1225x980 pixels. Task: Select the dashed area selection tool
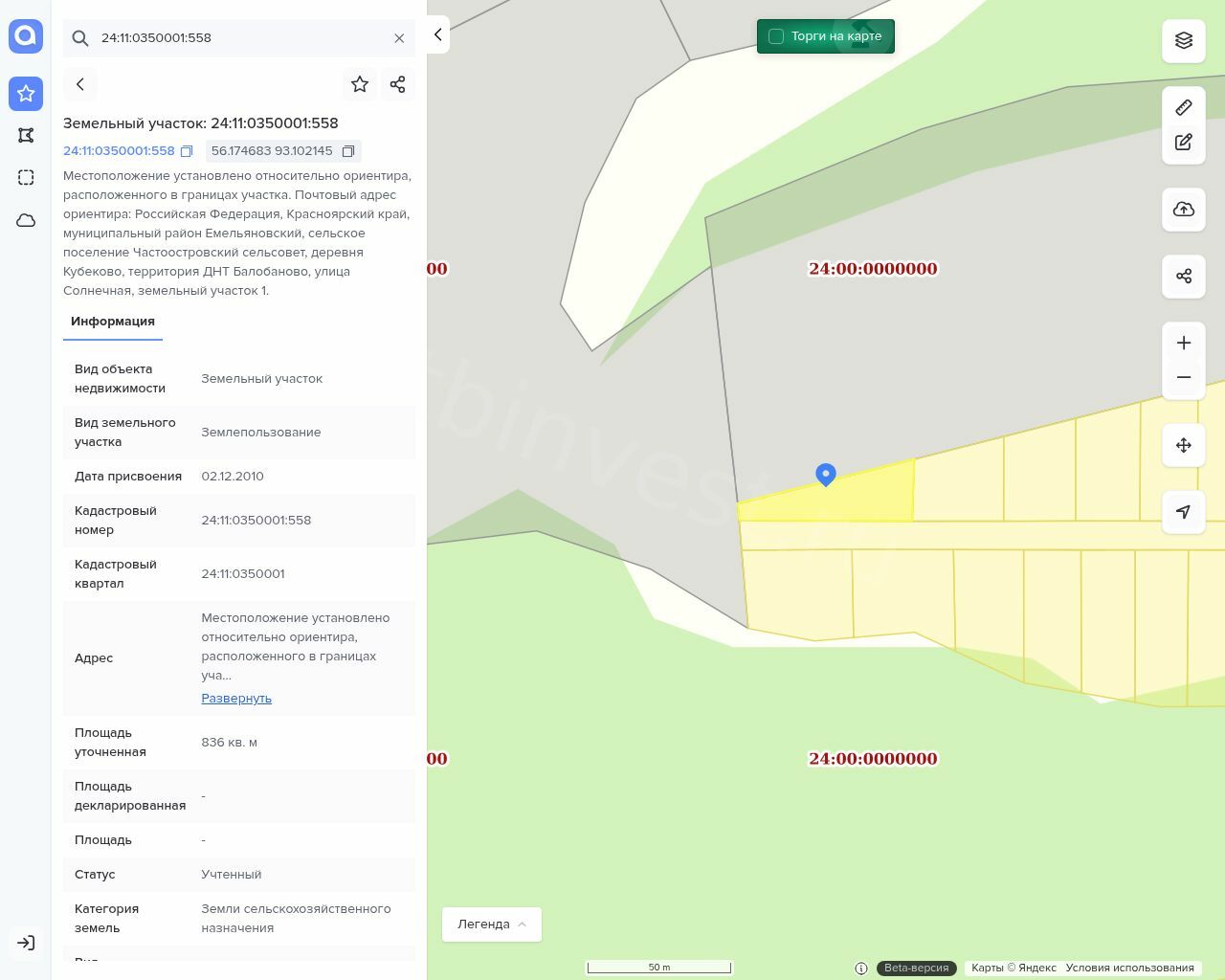click(26, 178)
